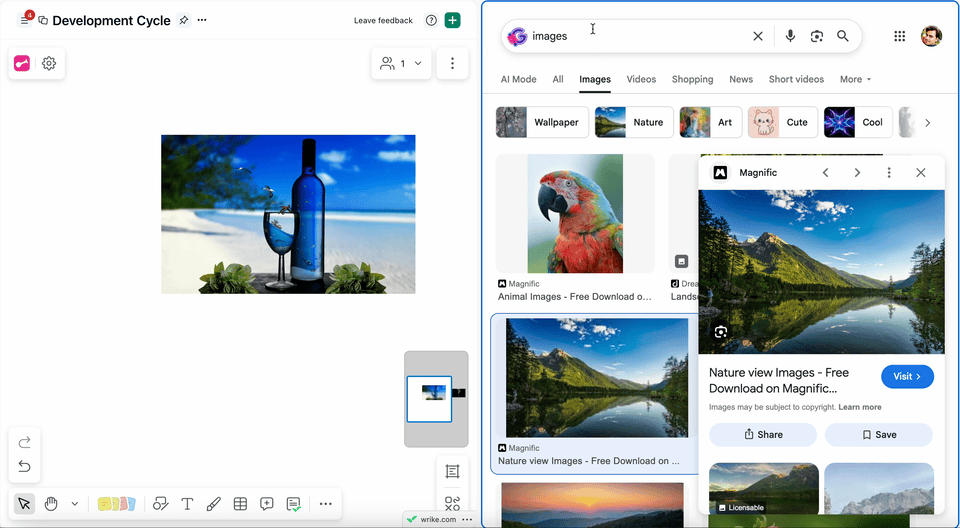Open the wrike.com ellipsis menu
The image size is (960, 528).
(x=468, y=519)
